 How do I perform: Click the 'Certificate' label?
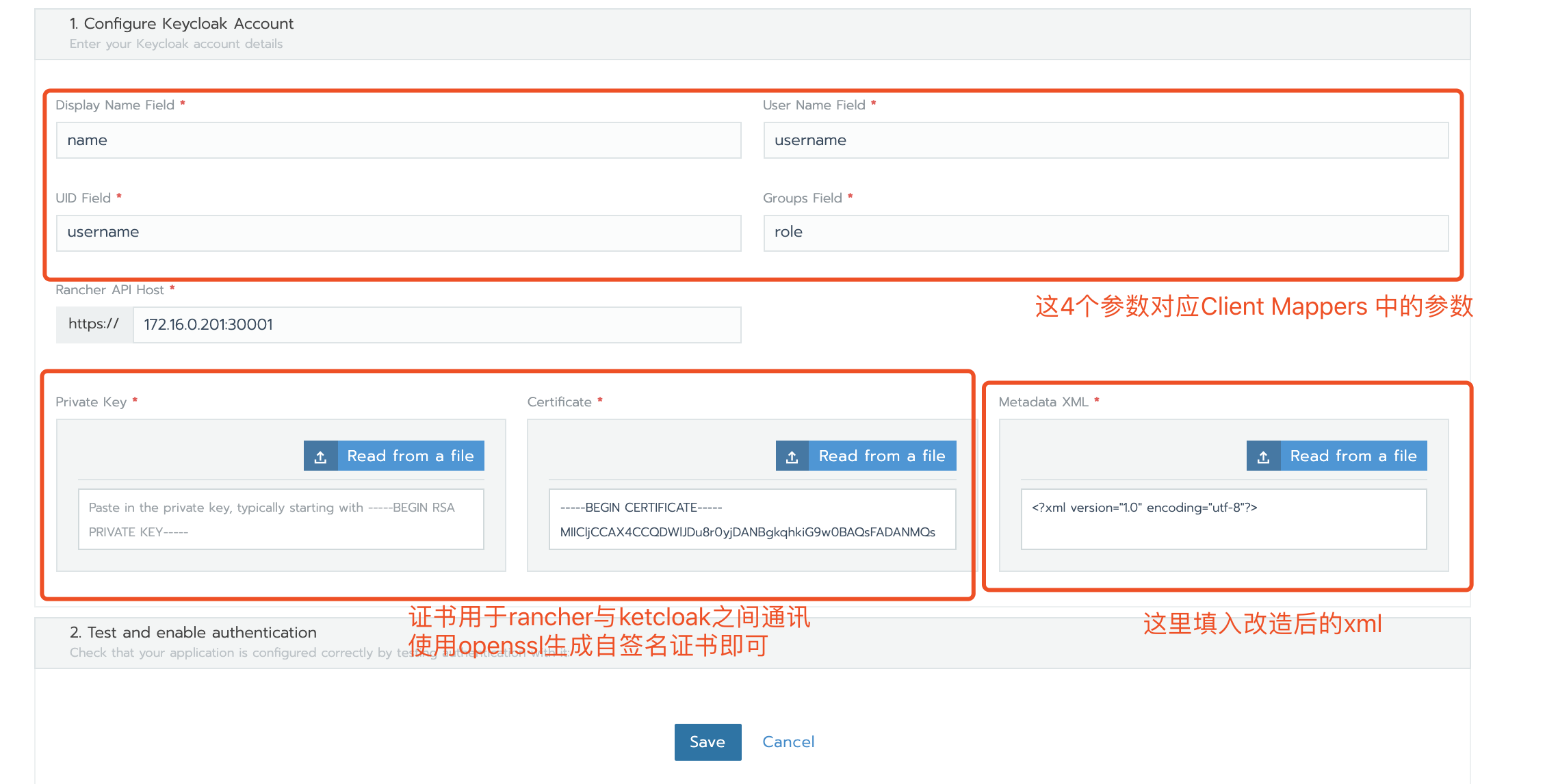click(x=559, y=402)
